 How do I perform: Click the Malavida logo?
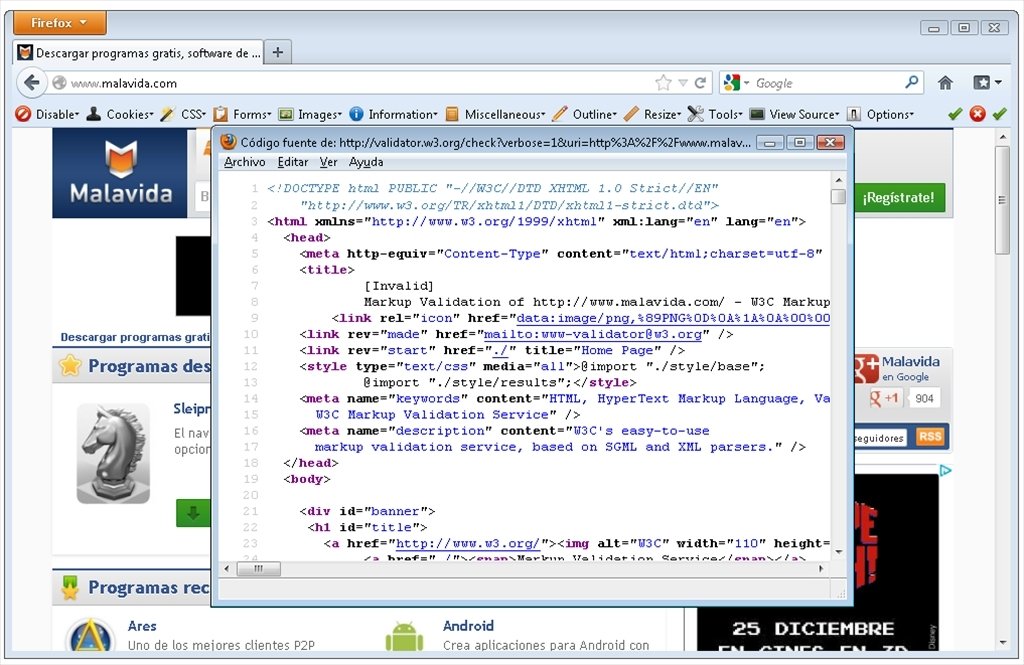pos(121,173)
